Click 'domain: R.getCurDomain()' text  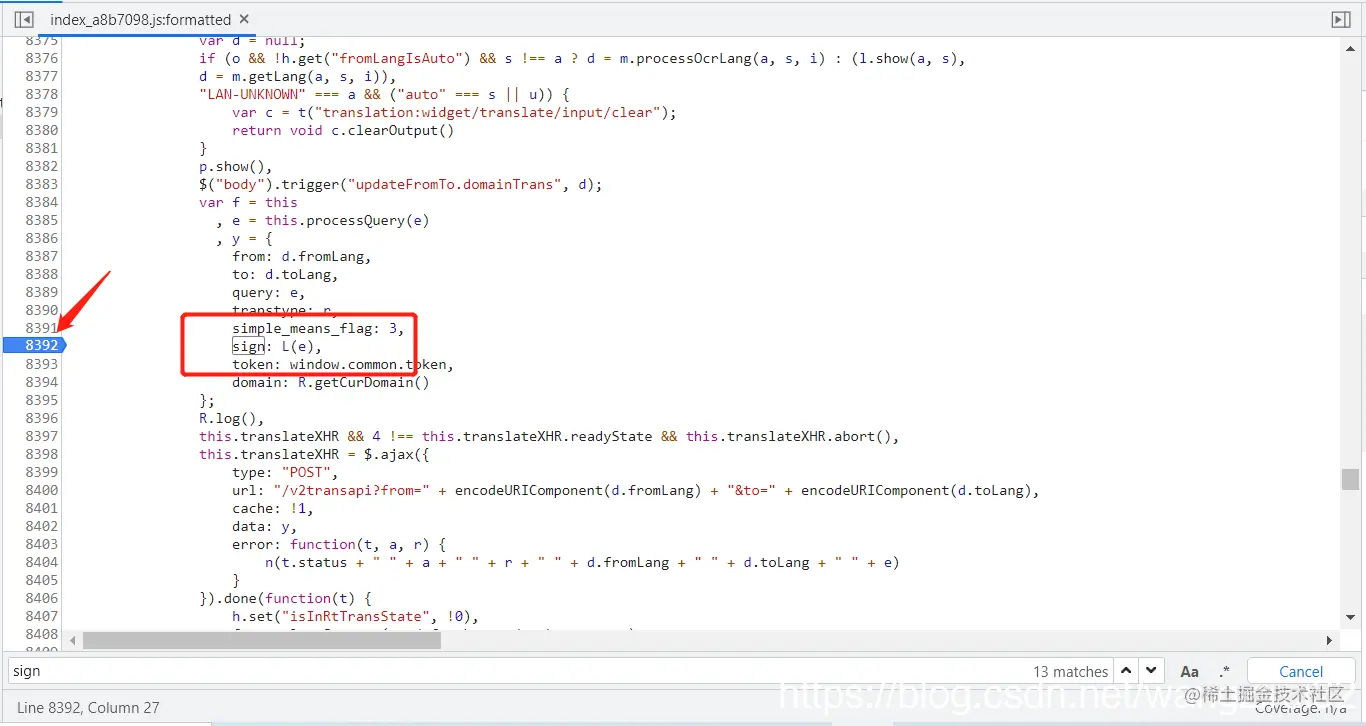coord(330,382)
